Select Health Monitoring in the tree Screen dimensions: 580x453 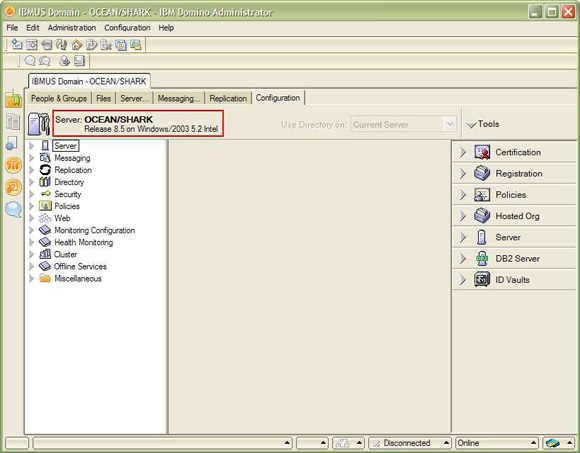pyautogui.click(x=84, y=242)
